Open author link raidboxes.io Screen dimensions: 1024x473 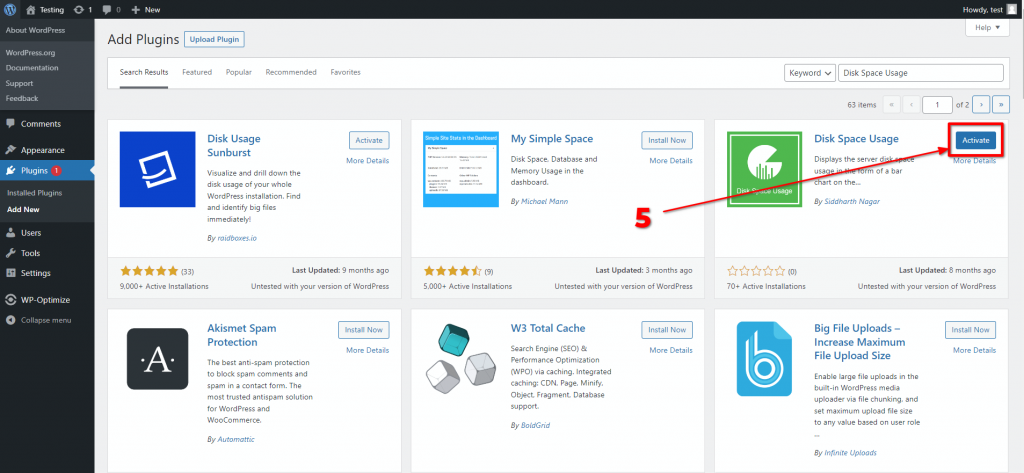point(236,238)
